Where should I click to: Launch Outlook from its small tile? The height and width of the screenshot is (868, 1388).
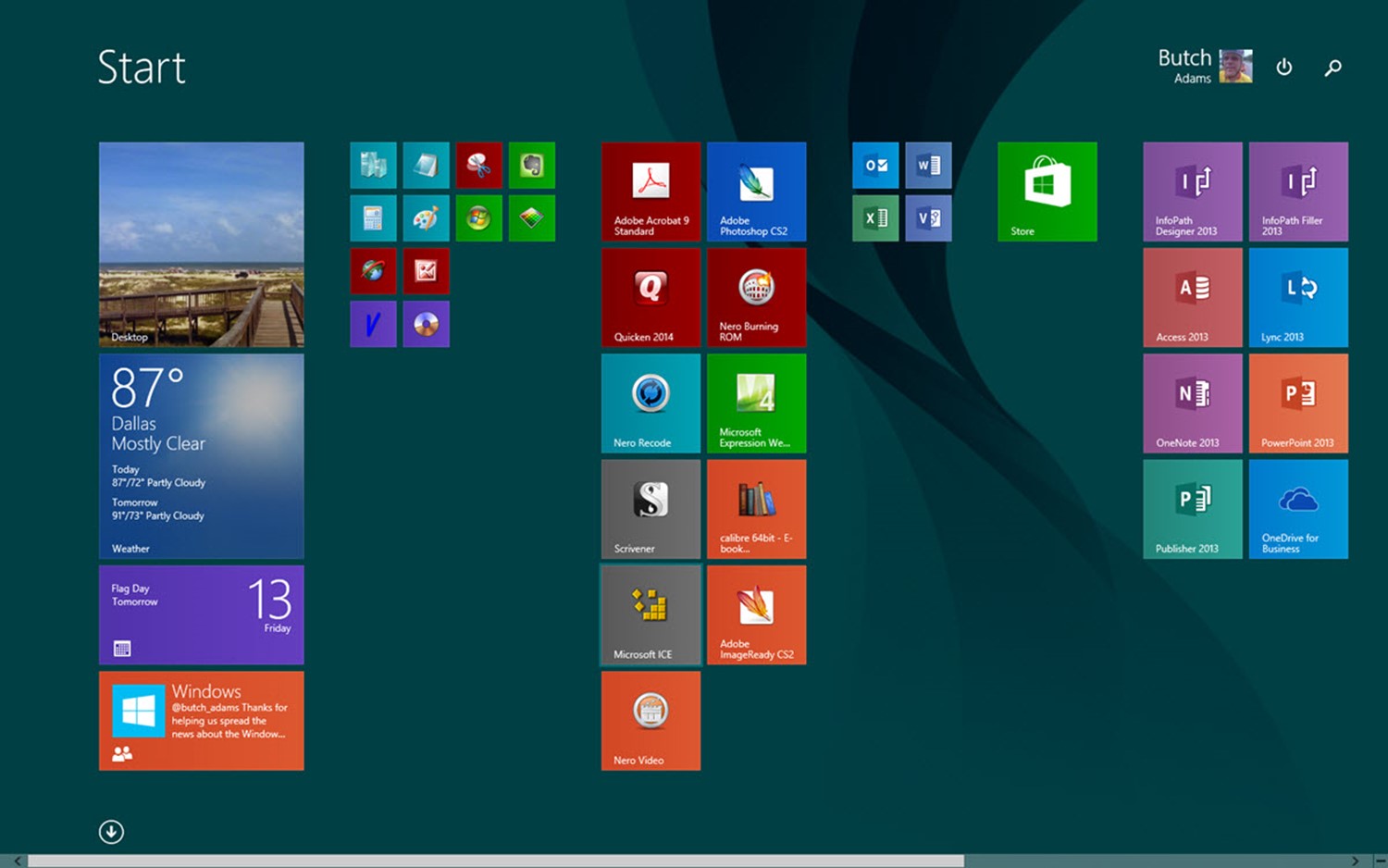[x=875, y=166]
